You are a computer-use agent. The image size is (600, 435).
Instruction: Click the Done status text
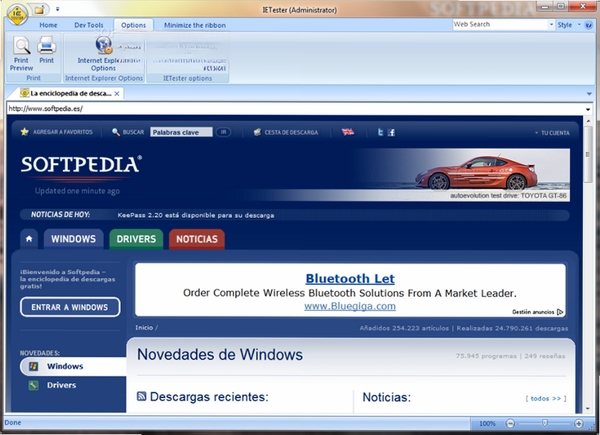coord(13,423)
